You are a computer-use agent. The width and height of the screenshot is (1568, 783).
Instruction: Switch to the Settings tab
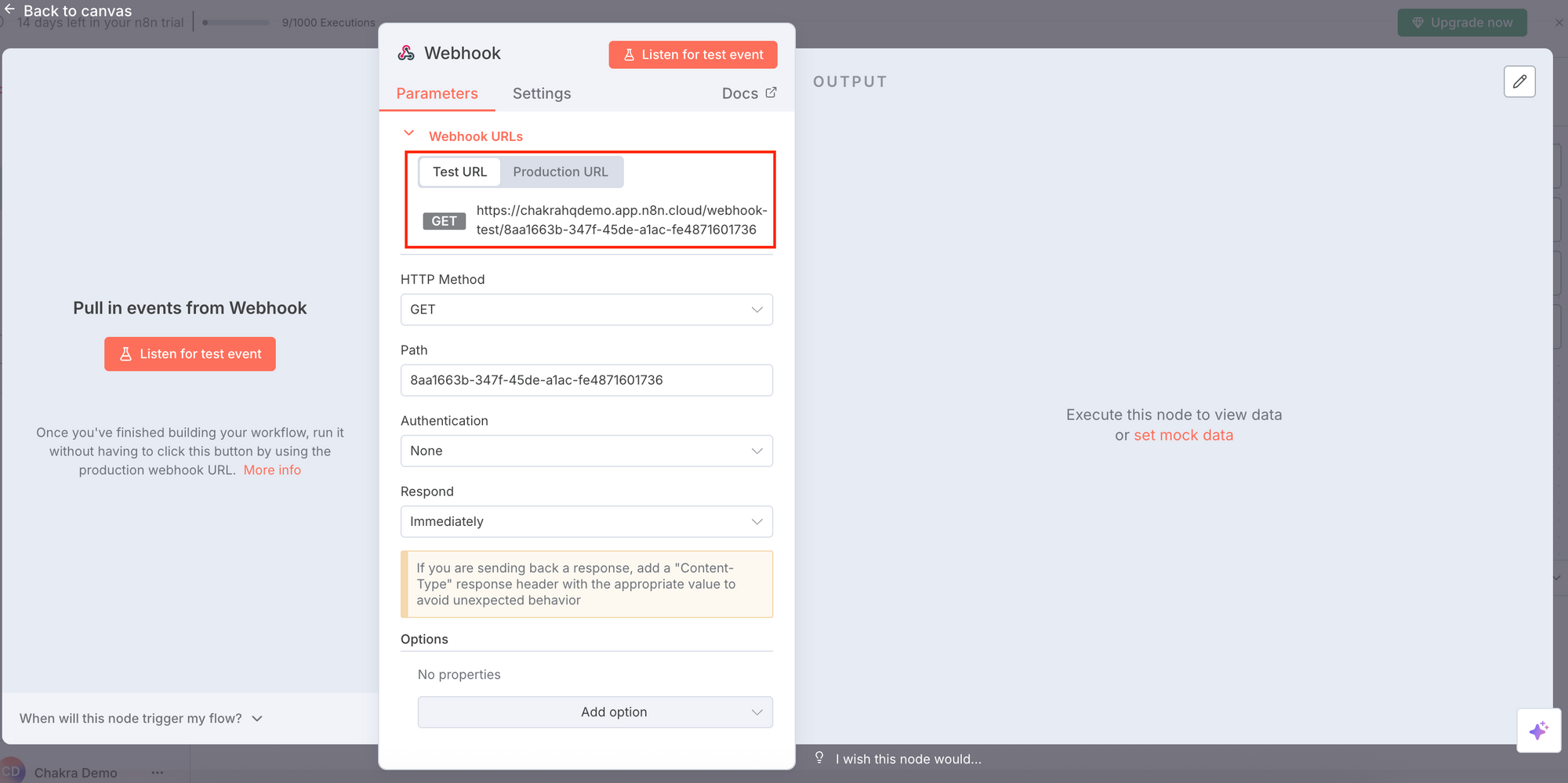pyautogui.click(x=542, y=93)
